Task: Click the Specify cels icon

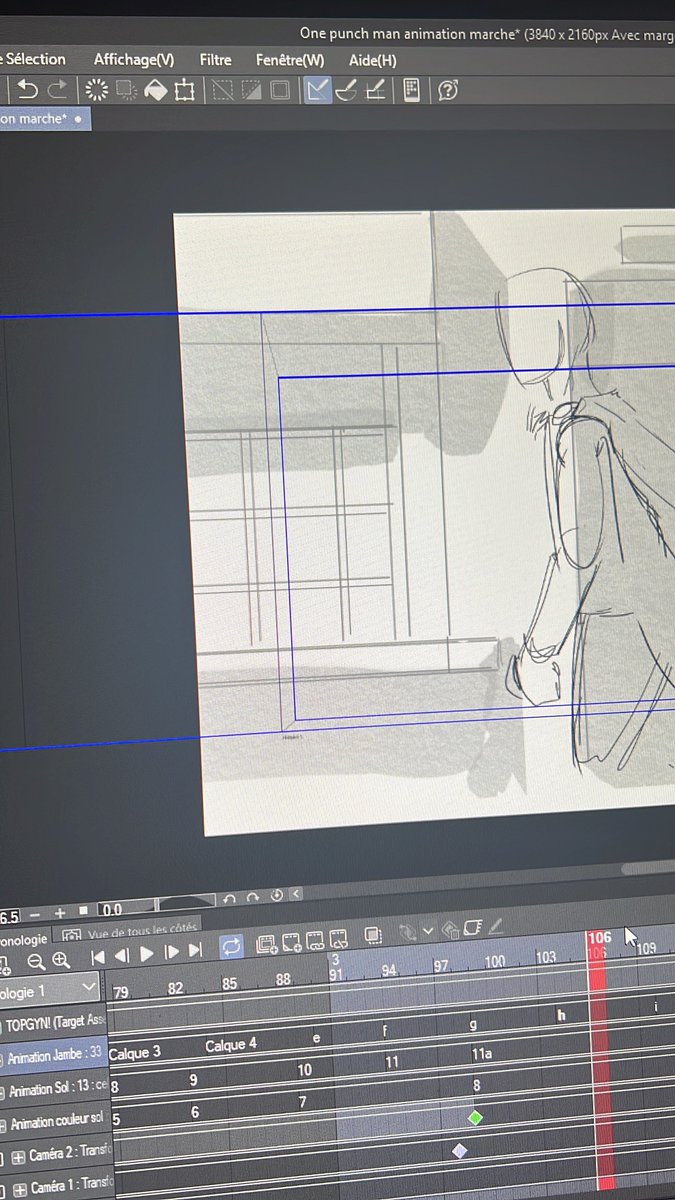Action: [x=315, y=940]
